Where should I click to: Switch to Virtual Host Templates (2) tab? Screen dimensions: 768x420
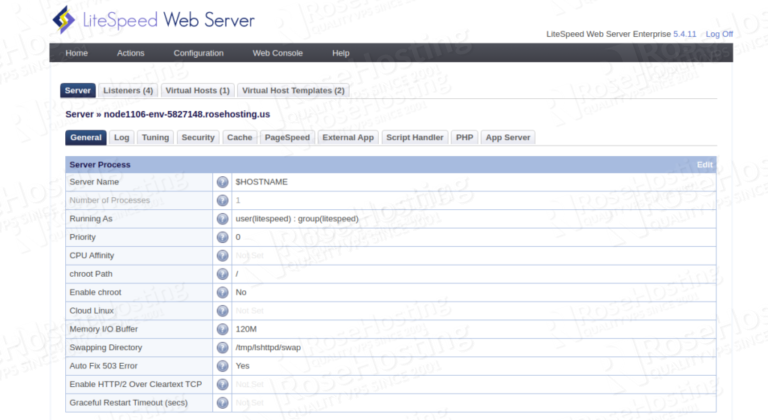(293, 90)
